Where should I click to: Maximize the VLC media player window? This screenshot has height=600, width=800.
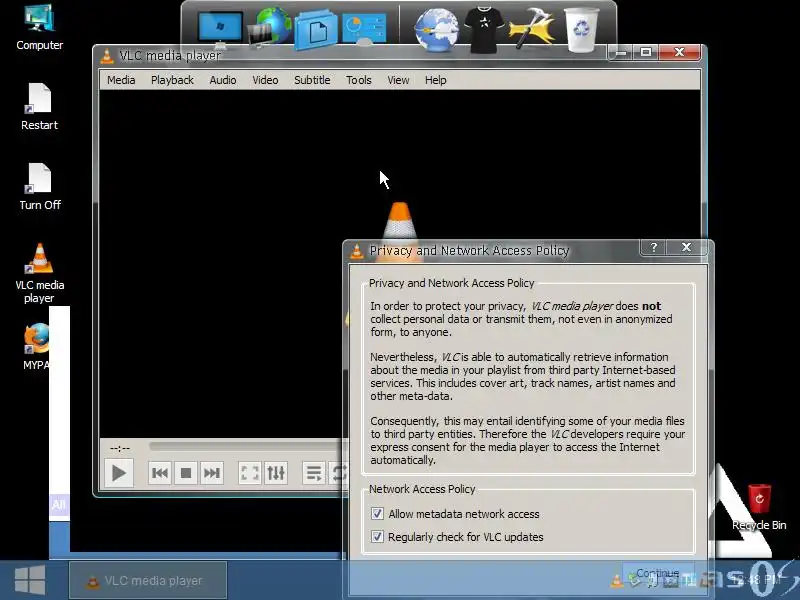646,53
